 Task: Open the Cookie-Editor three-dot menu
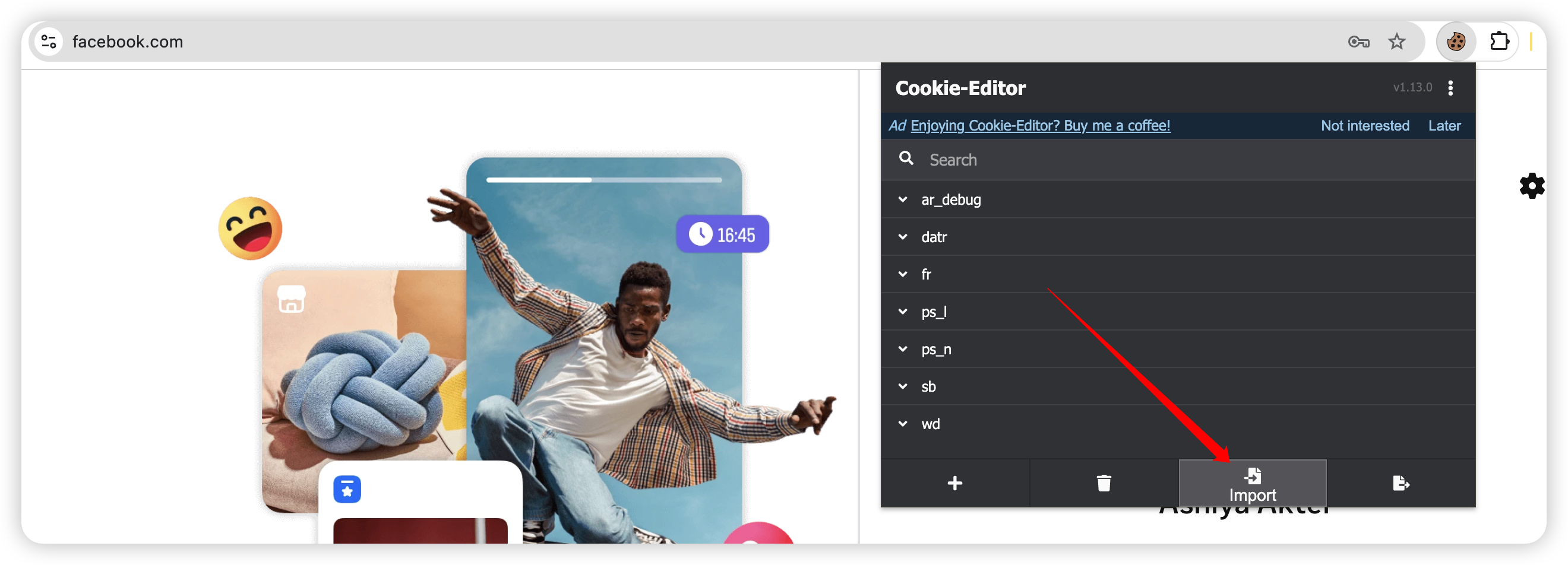1450,88
